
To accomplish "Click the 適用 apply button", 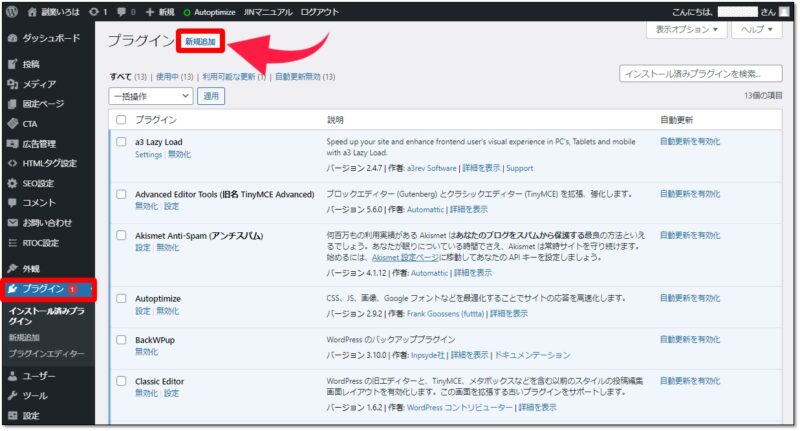I will tap(211, 96).
